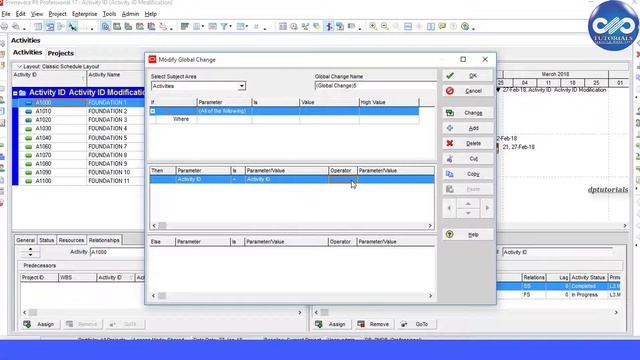Open the Tools menu
Screen dimensions: 640x360
(109, 14)
